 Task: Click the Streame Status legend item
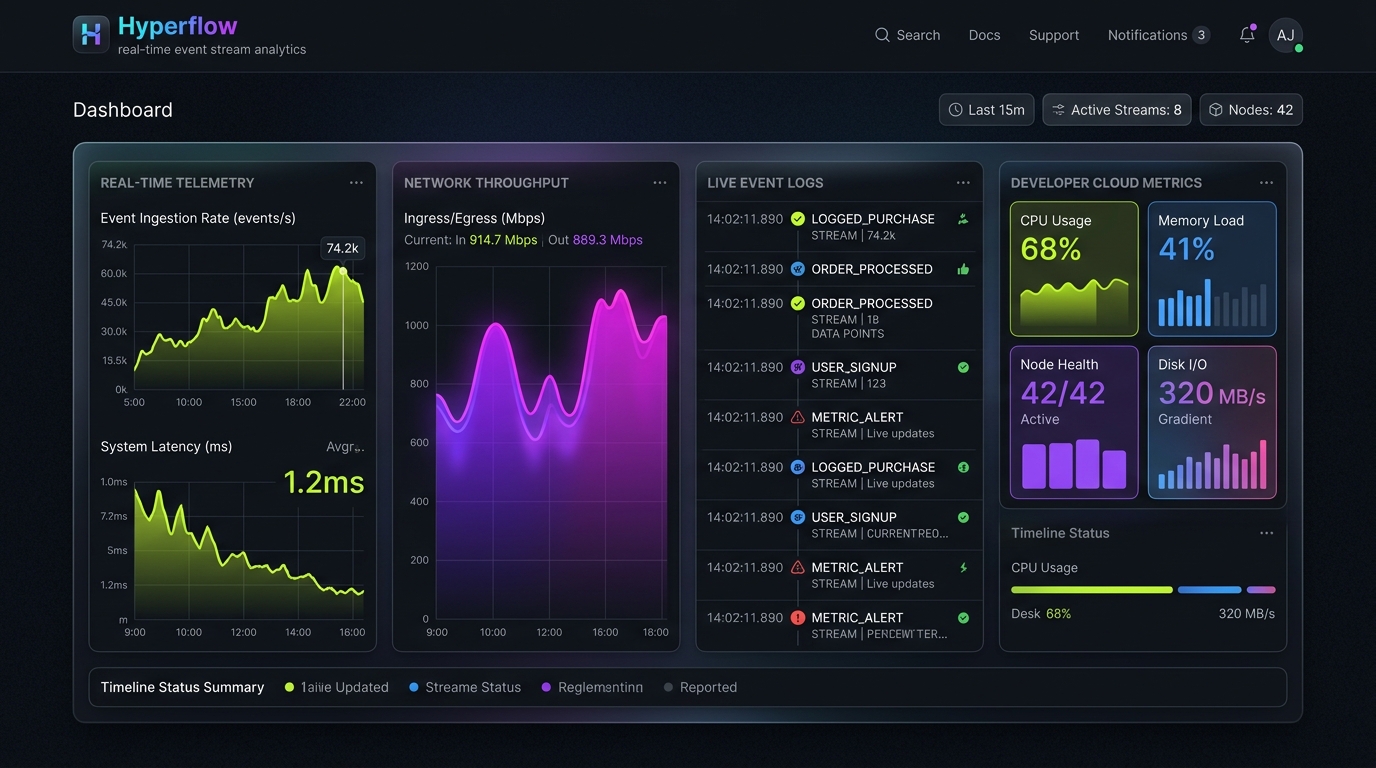[x=465, y=687]
